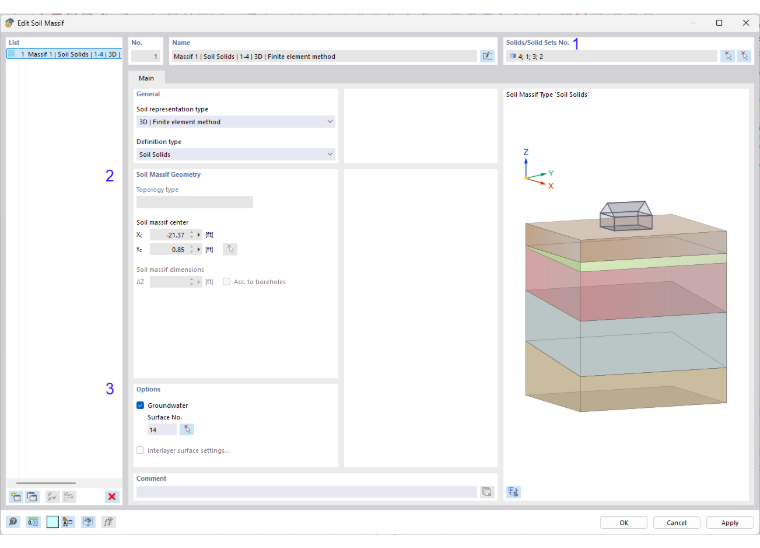Image resolution: width=760 pixels, height=548 pixels.
Task: Toggle Acc. to boreholes checkbox
Action: (226, 282)
